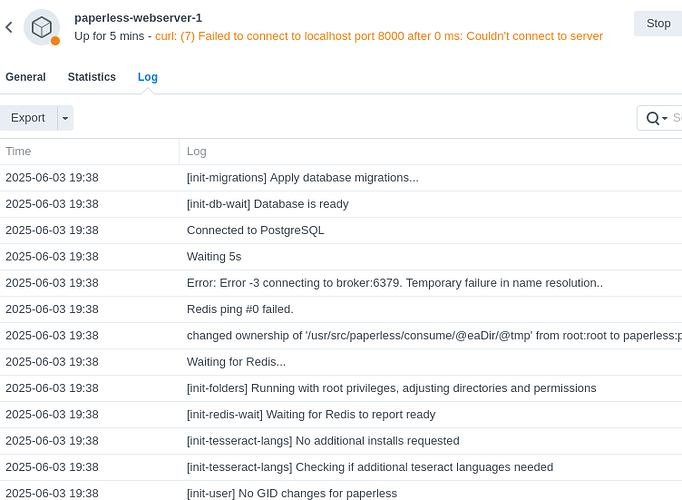682x500 pixels.
Task: Select '[init-user] No GID changes' log entry
Action: coord(341,491)
